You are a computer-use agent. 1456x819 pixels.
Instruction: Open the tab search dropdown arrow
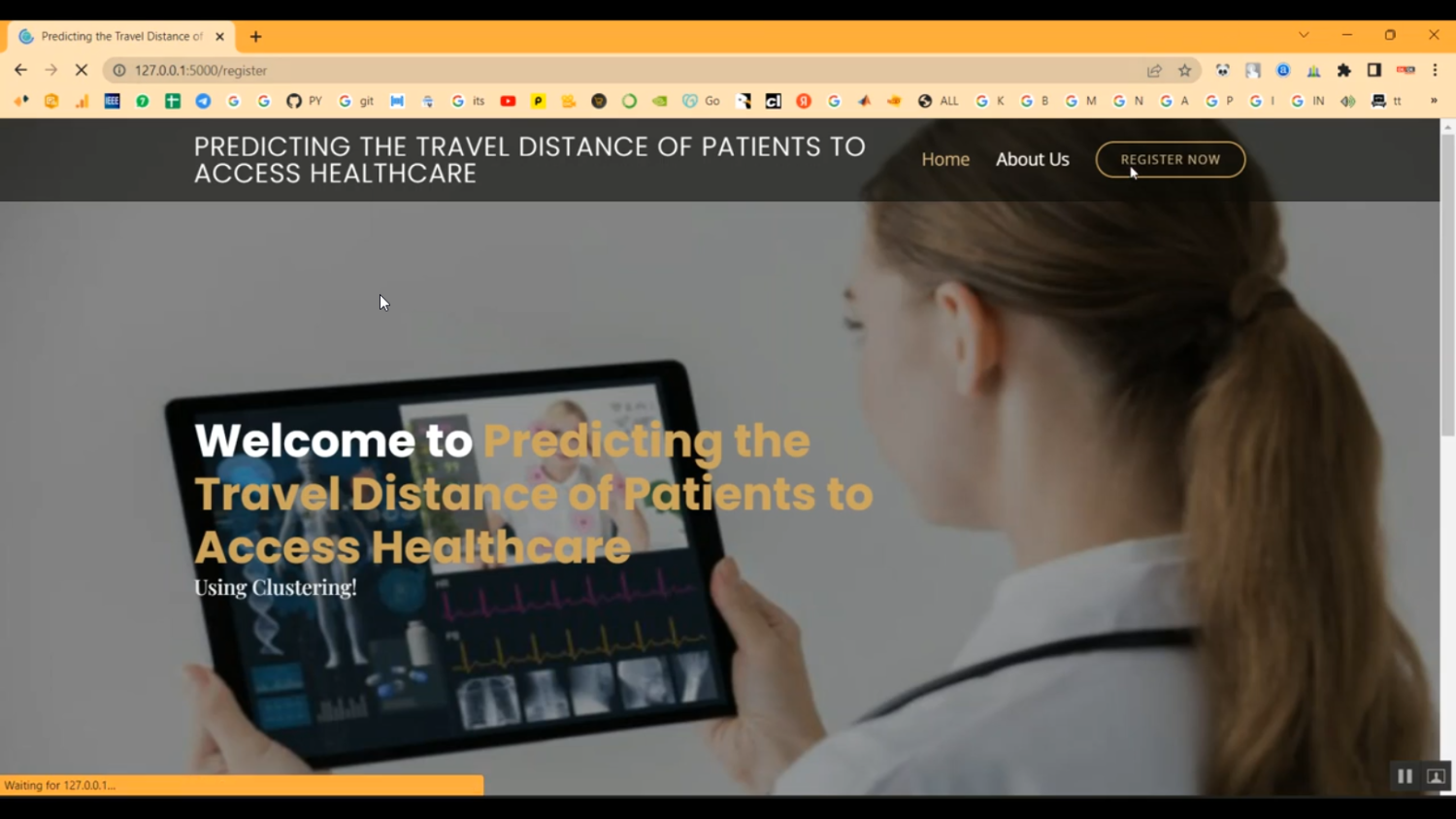click(1304, 35)
